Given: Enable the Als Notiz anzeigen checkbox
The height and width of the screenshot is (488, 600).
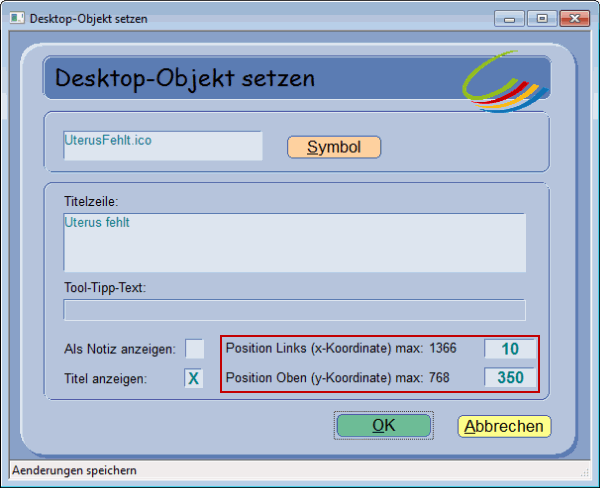Looking at the screenshot, I should (195, 348).
